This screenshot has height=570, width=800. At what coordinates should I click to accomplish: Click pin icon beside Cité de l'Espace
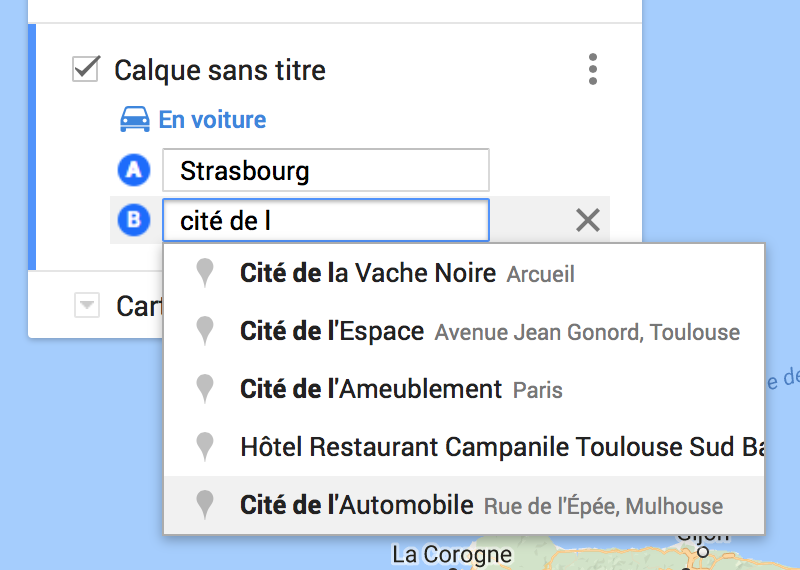coord(205,331)
